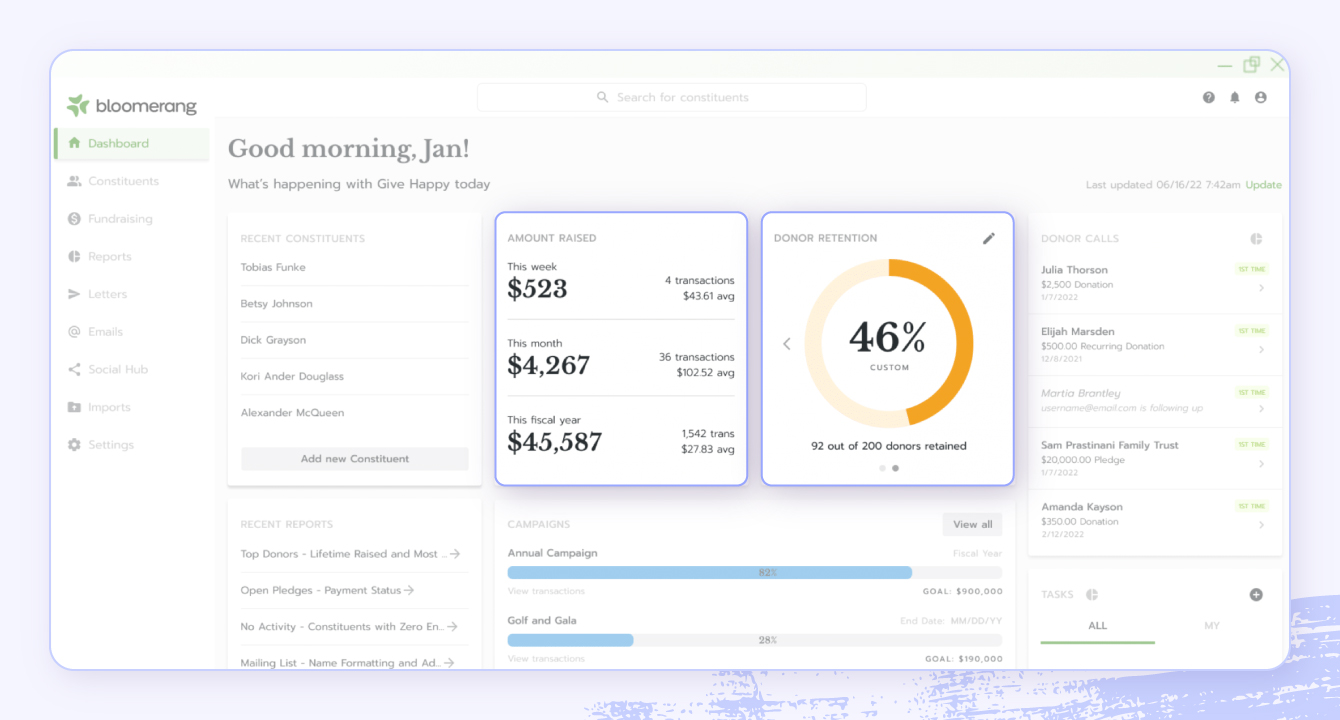1340x720 pixels.
Task: Expand Julia Thorson donor call chevron
Action: click(x=1261, y=288)
